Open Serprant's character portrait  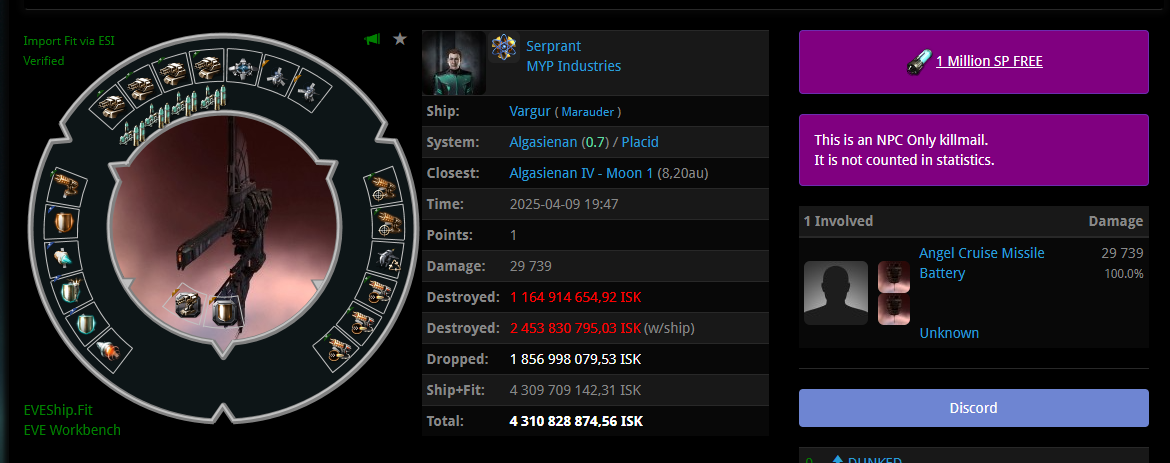[454, 63]
